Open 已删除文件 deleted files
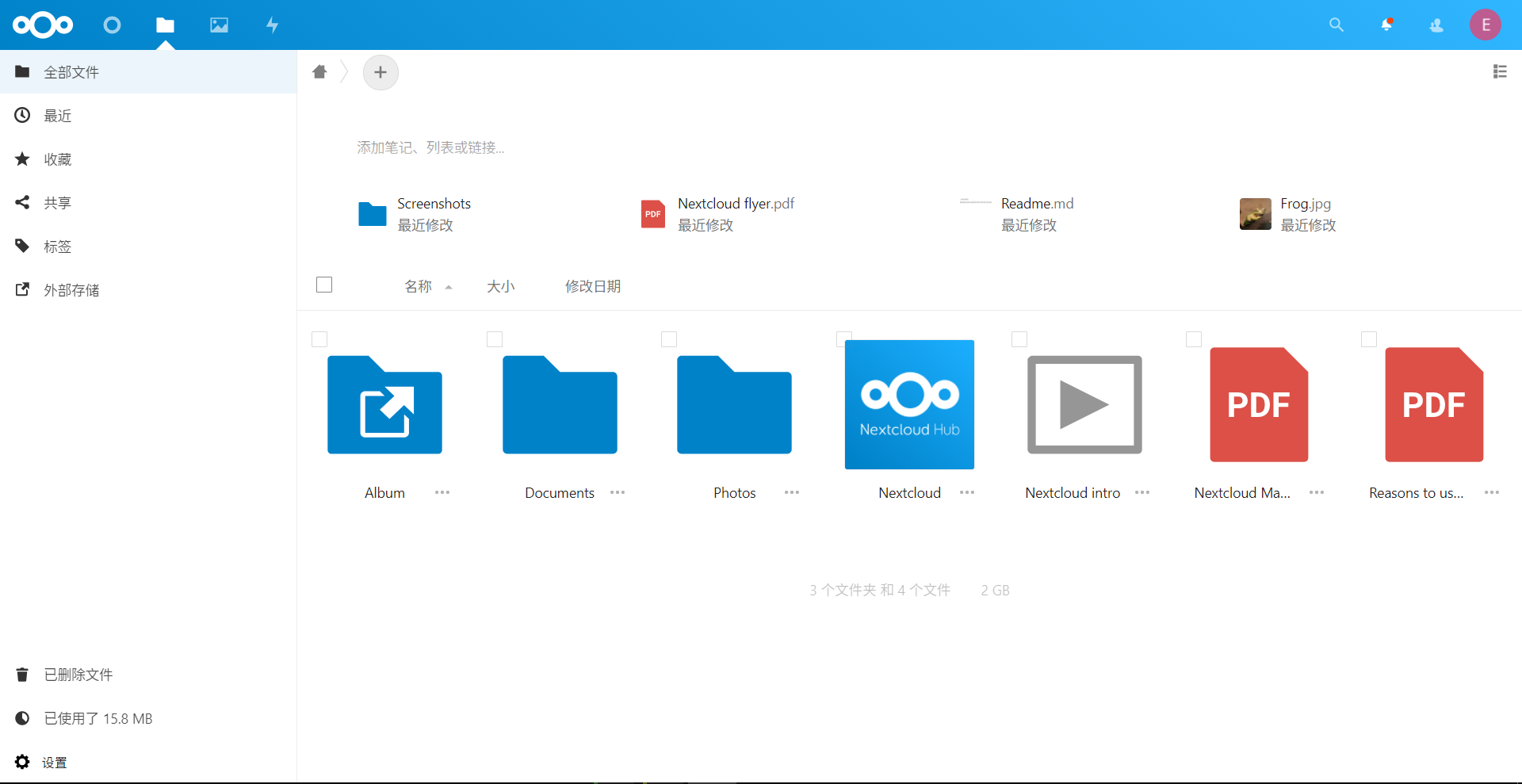The width and height of the screenshot is (1522, 784). (148, 675)
